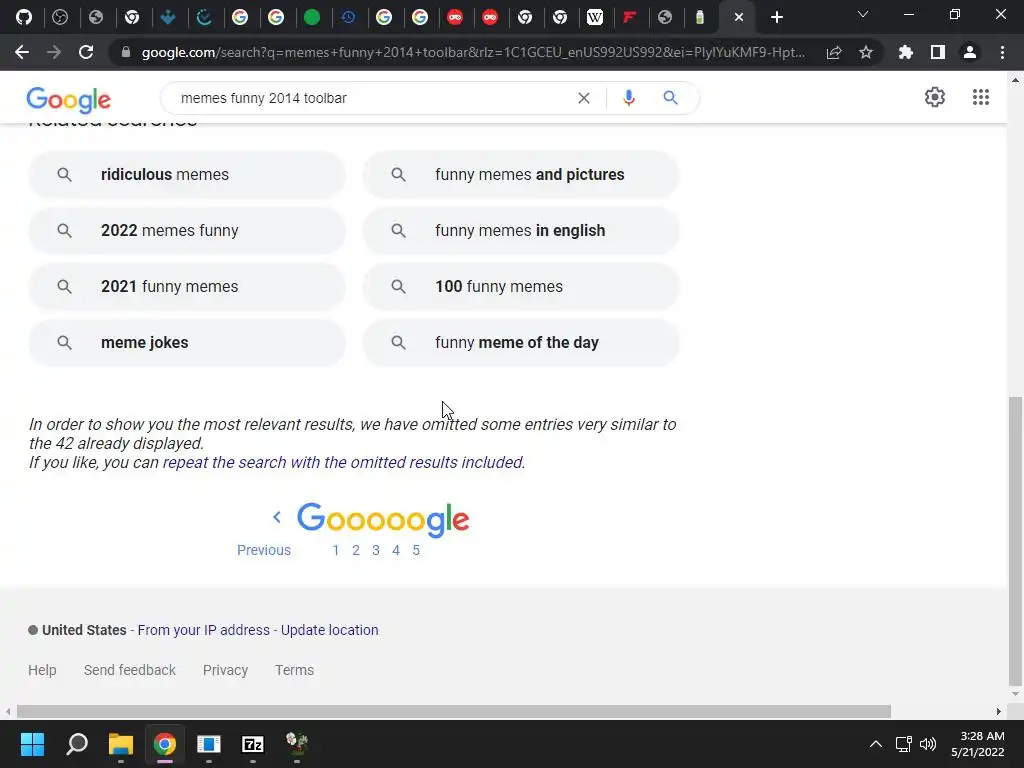Search related 'meme jokes'
This screenshot has height=768, width=1024.
[x=187, y=342]
